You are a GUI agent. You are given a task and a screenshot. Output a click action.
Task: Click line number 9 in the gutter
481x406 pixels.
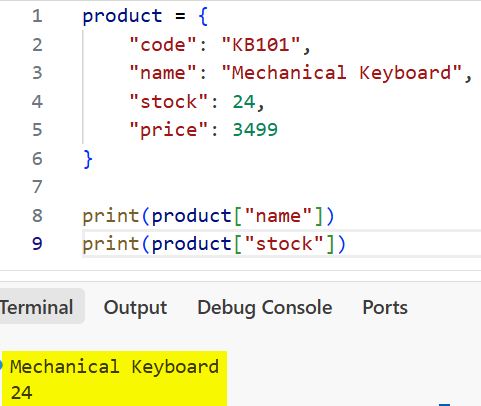[37, 244]
